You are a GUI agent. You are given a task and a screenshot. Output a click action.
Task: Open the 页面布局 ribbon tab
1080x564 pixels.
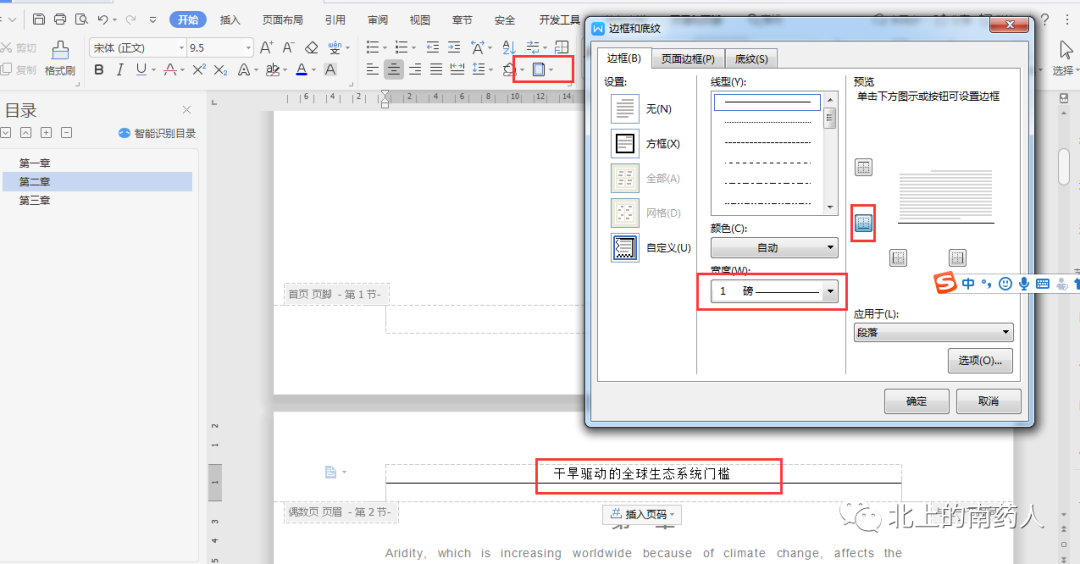[282, 20]
